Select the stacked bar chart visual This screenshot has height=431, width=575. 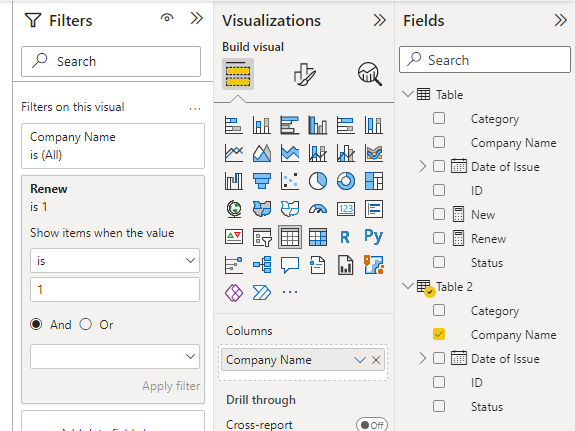coord(234,125)
